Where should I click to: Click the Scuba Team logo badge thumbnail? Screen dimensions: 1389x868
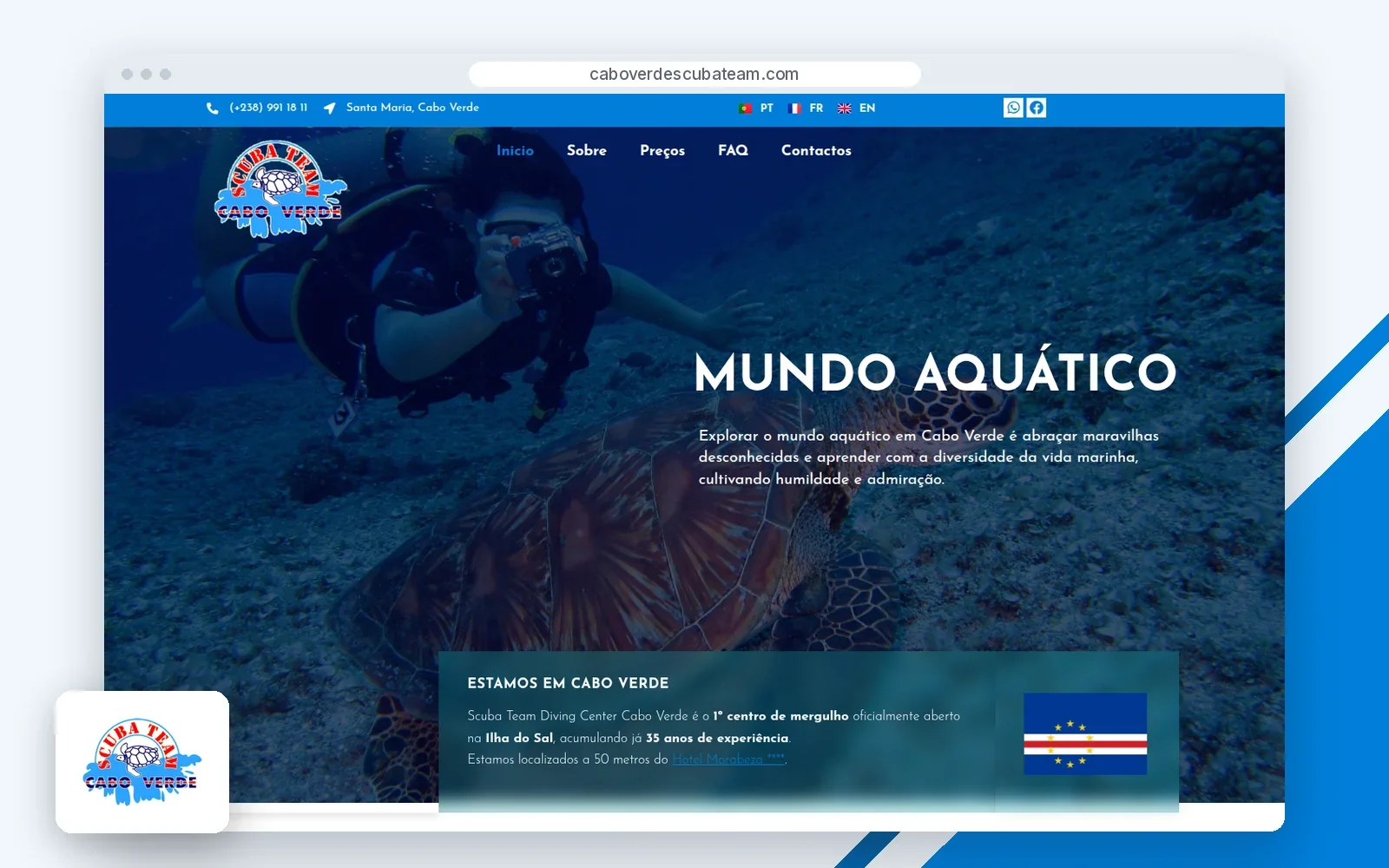[142, 762]
